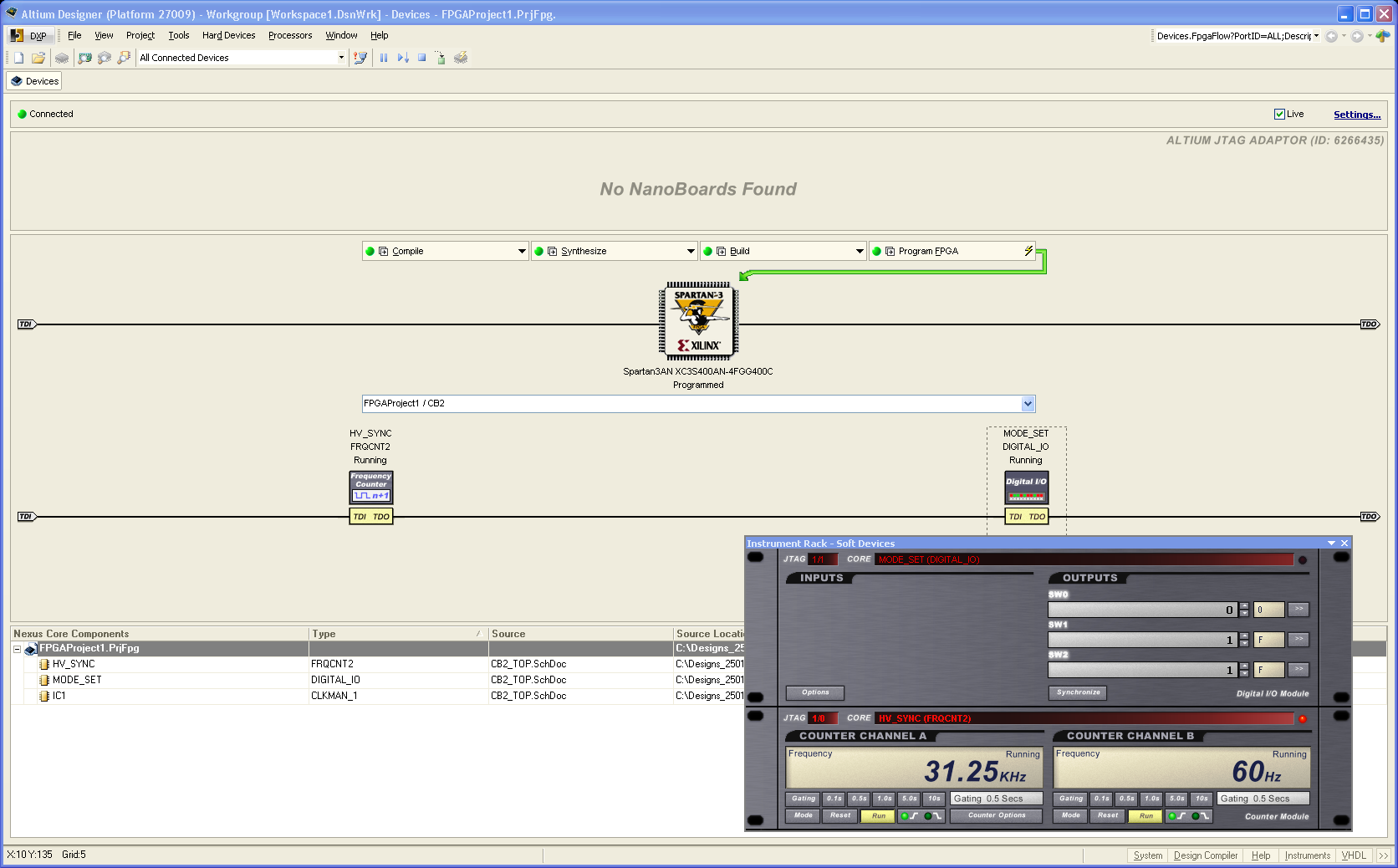
Task: Toggle falling edge for Counter Channel A
Action: (x=932, y=816)
